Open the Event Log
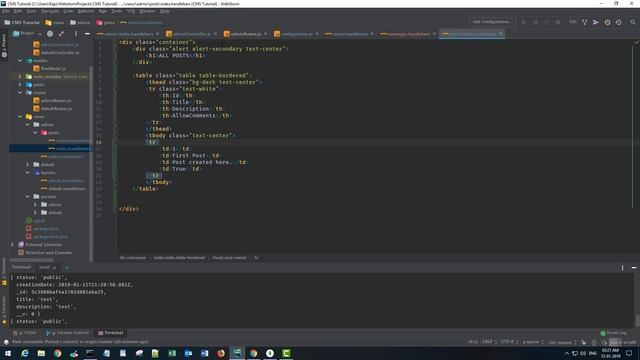The width and height of the screenshot is (640, 360). point(613,333)
